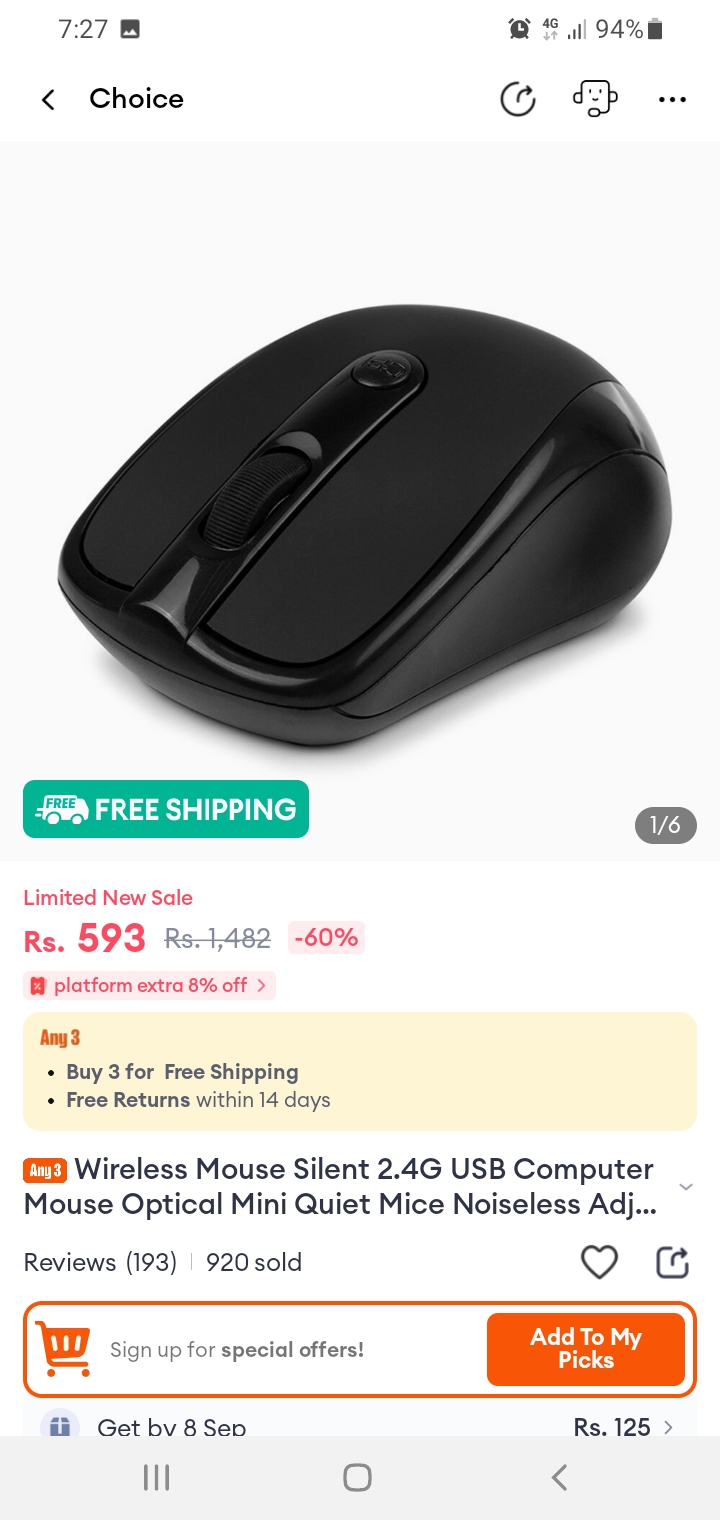Image resolution: width=720 pixels, height=1520 pixels.
Task: Tap Android home navigation button
Action: click(x=357, y=1477)
